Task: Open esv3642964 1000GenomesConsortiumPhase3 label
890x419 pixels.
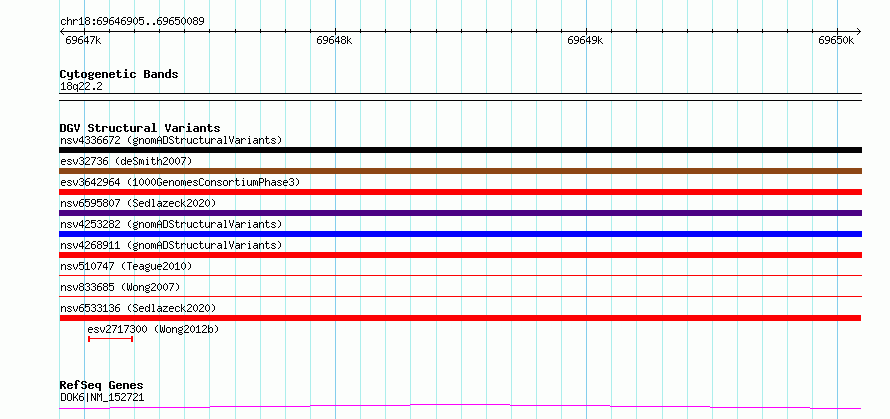Action: click(180, 182)
